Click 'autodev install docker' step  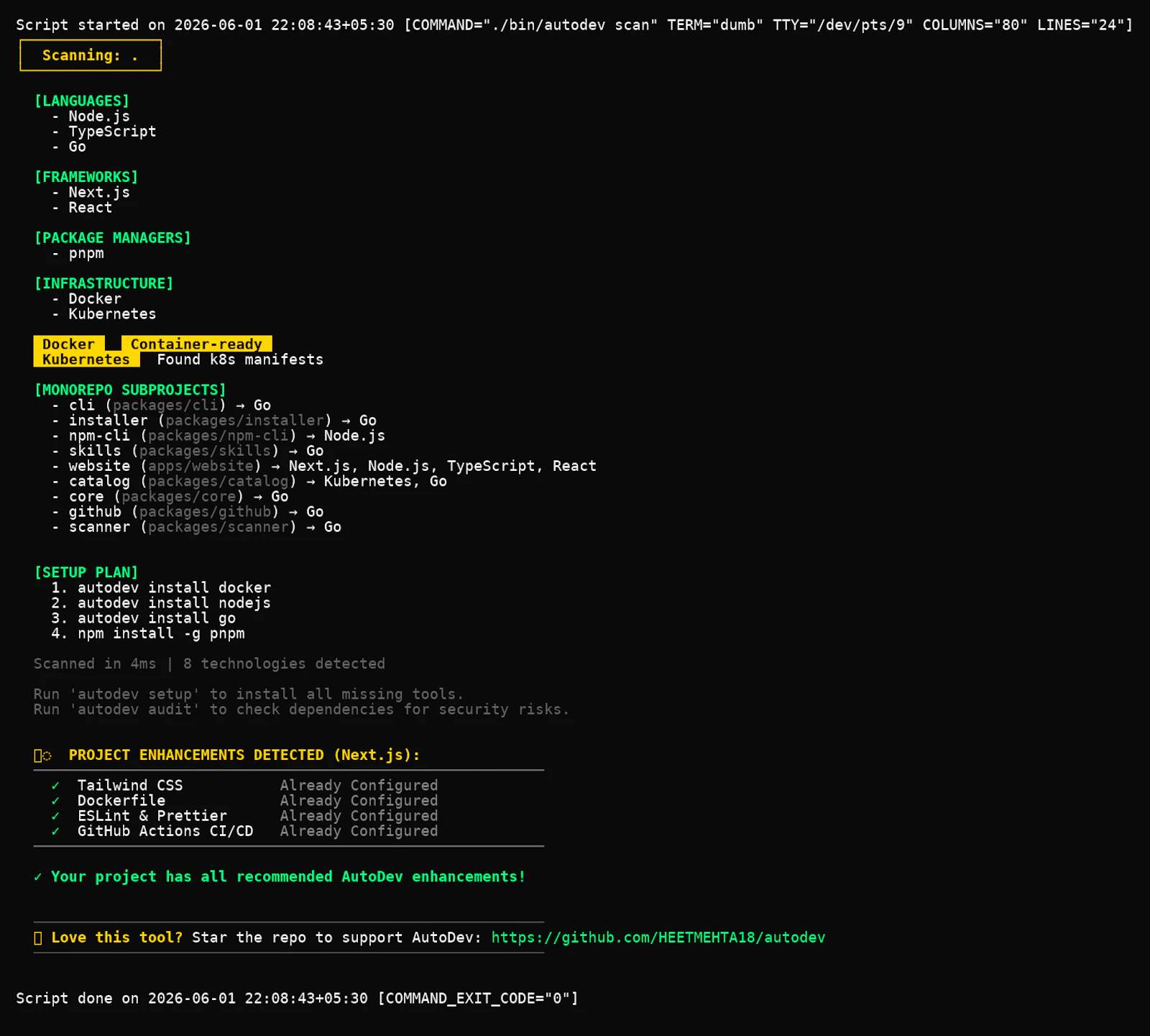click(174, 587)
